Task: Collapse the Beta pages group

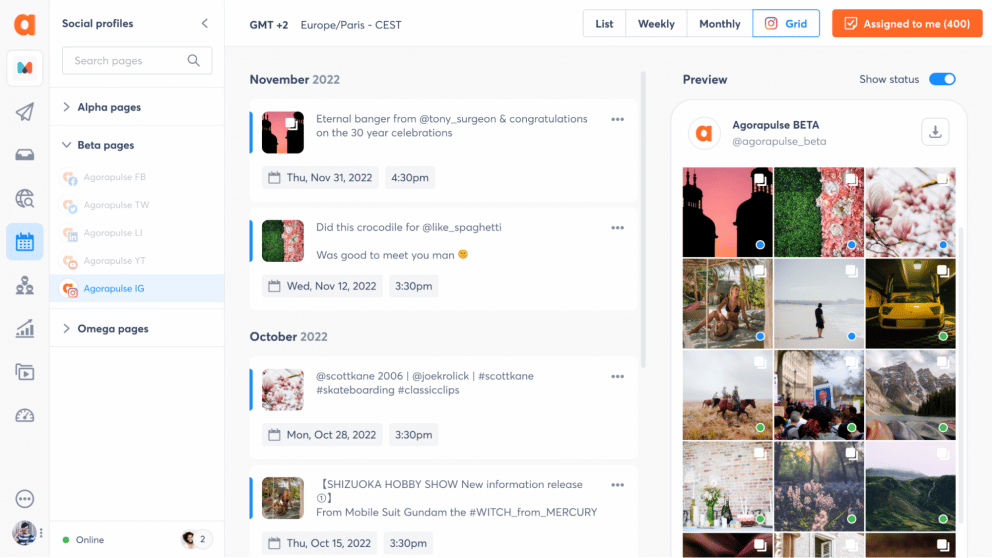Action: click(x=66, y=145)
